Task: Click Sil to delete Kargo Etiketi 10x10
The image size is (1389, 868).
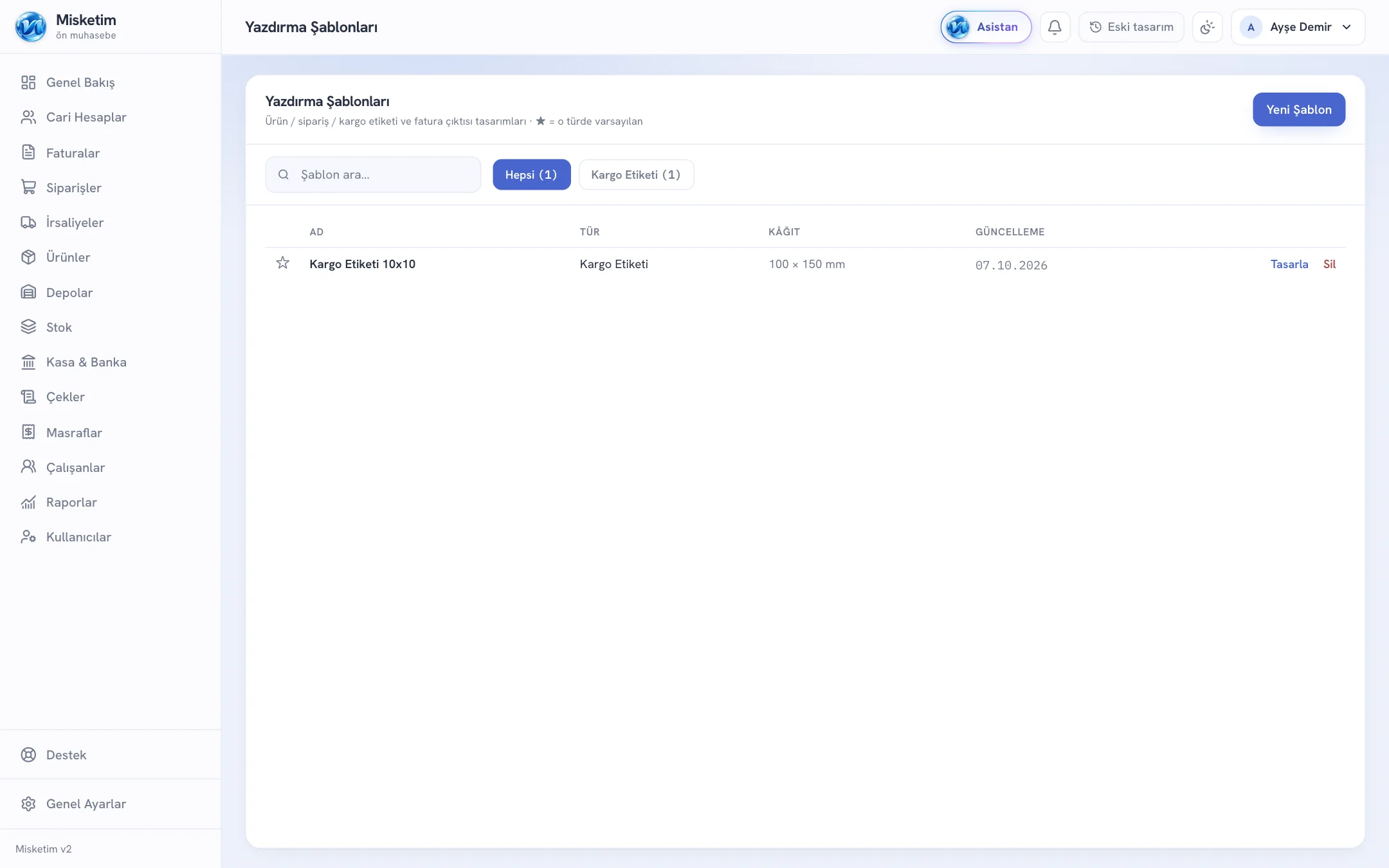Action: pos(1329,264)
